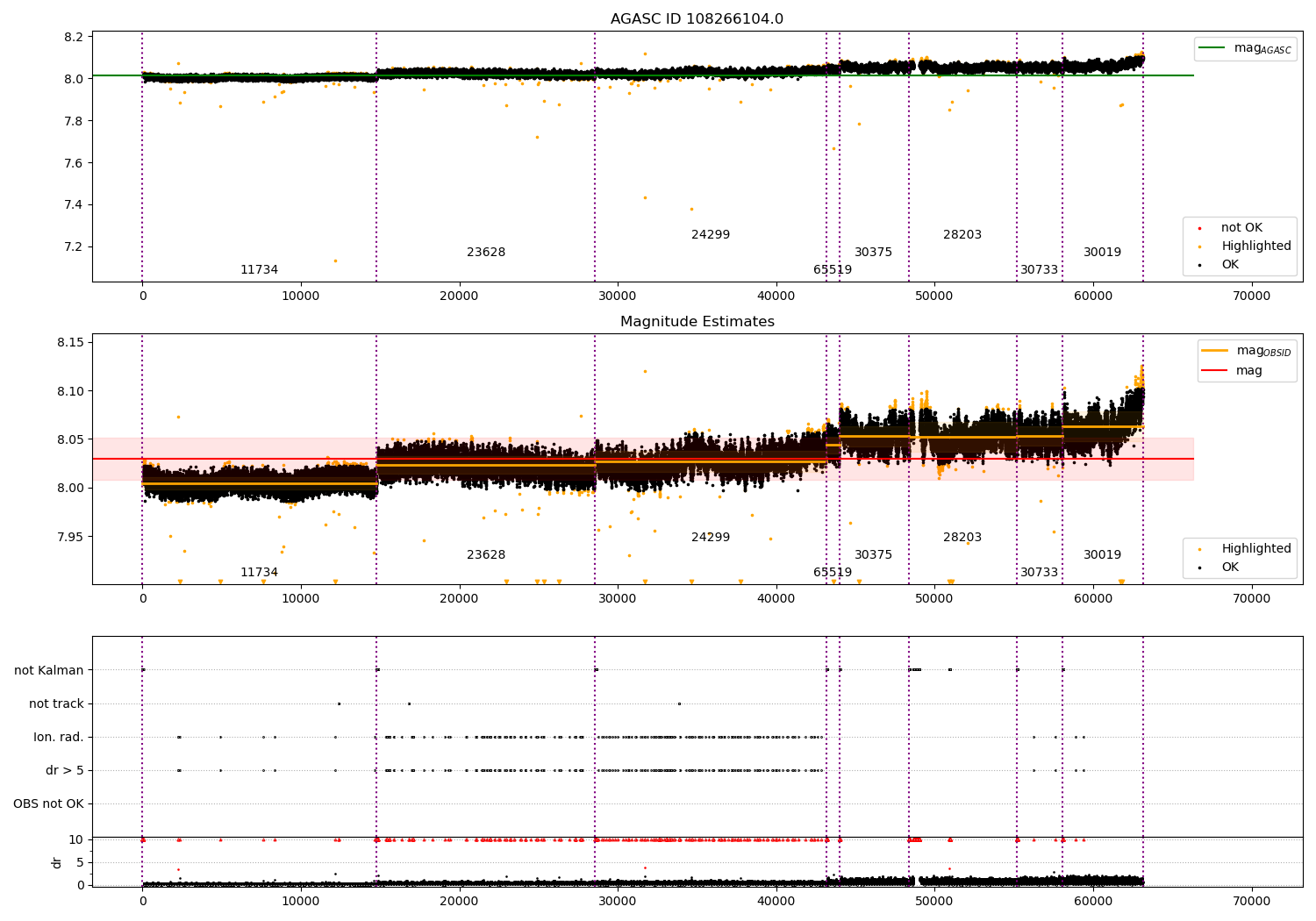The image size is (1316, 921).
Task: Click obsid label 30375 in the top plot
Action: (873, 253)
